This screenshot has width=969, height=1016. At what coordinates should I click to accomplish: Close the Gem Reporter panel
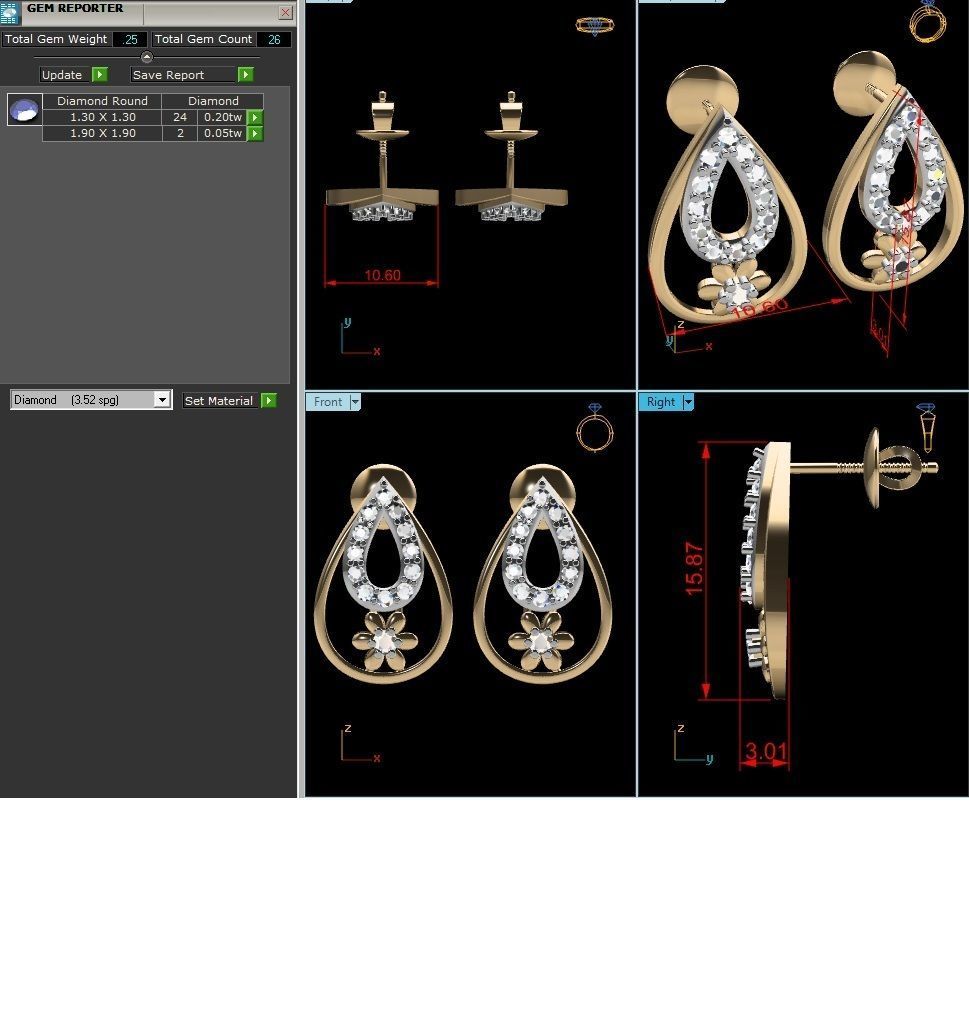click(x=285, y=12)
